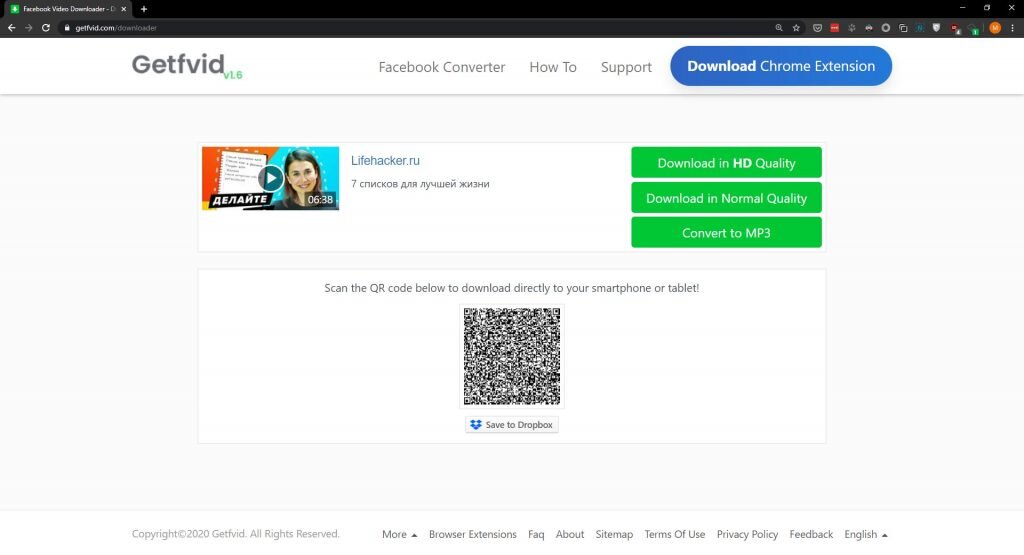Screen dimensions: 1024x555
Task: Open a new browser tab
Action: pos(144,9)
